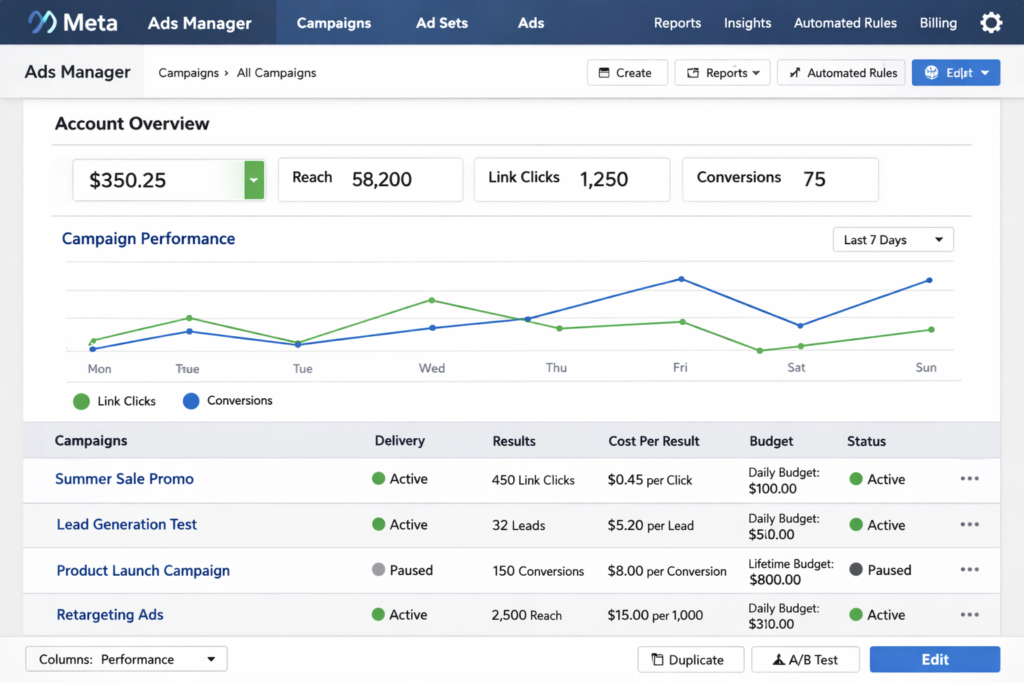Screen dimensions: 1024x683
Task: Click the blue Edit button at bottom
Action: (x=934, y=659)
